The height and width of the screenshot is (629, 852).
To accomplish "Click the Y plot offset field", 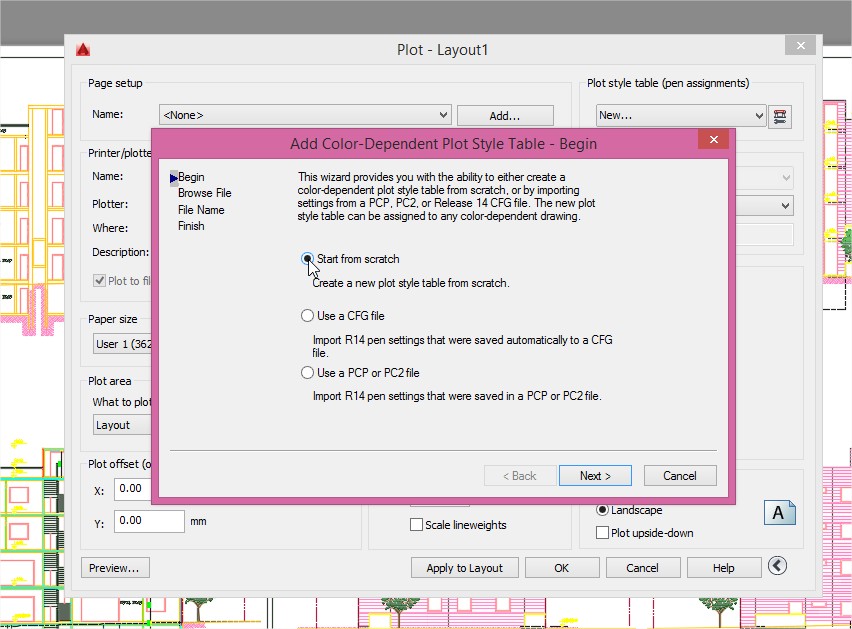I will (x=149, y=521).
